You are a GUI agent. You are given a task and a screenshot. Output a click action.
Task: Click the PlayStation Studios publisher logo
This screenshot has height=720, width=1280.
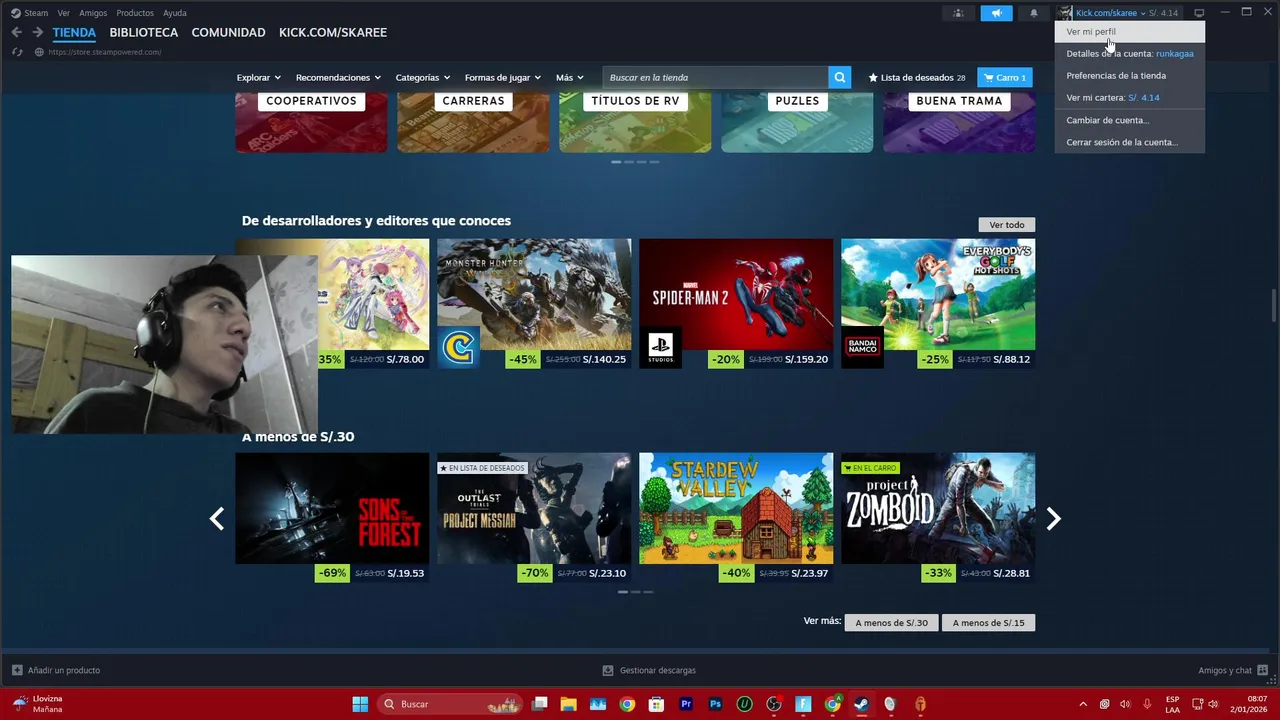tap(660, 347)
